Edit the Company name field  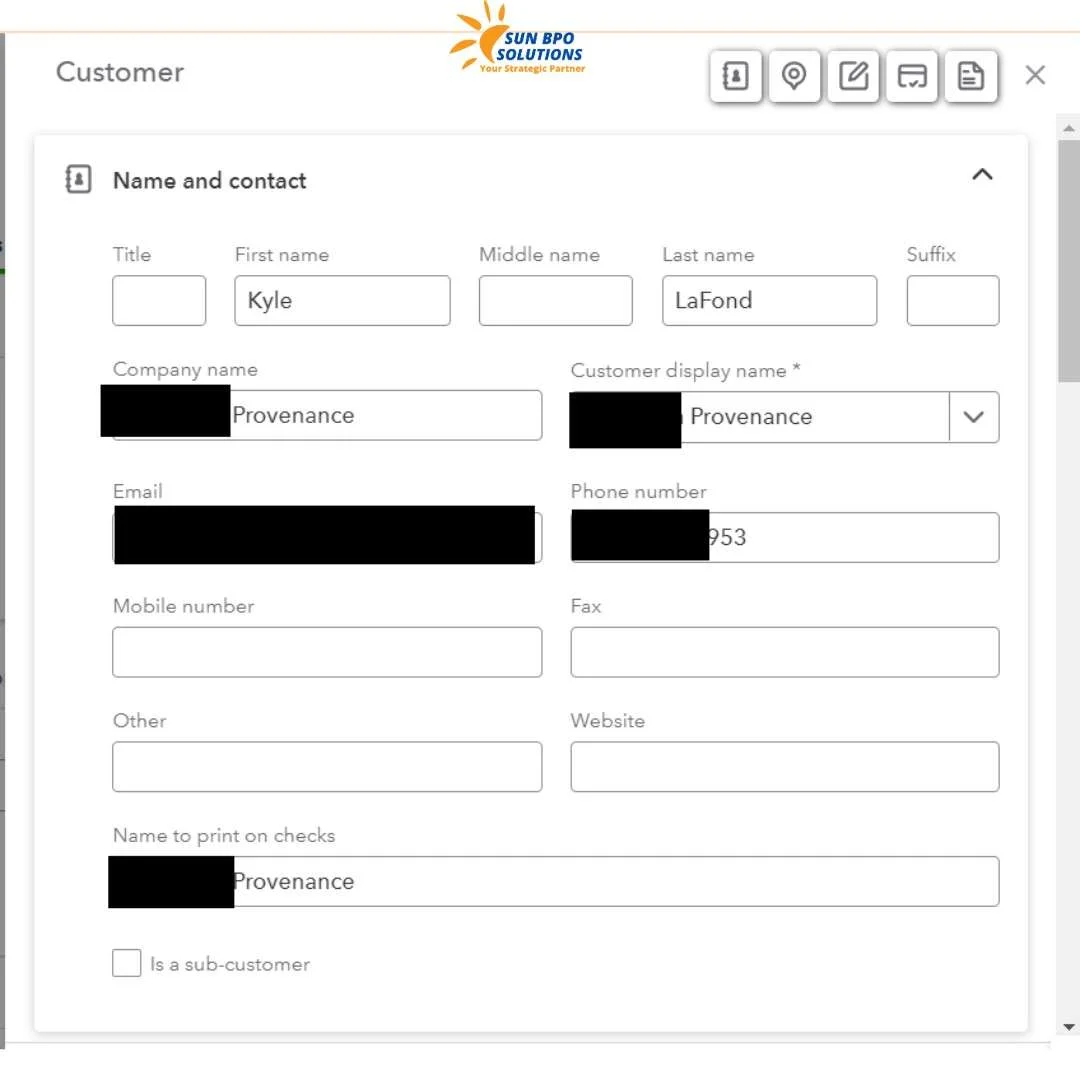coord(327,415)
